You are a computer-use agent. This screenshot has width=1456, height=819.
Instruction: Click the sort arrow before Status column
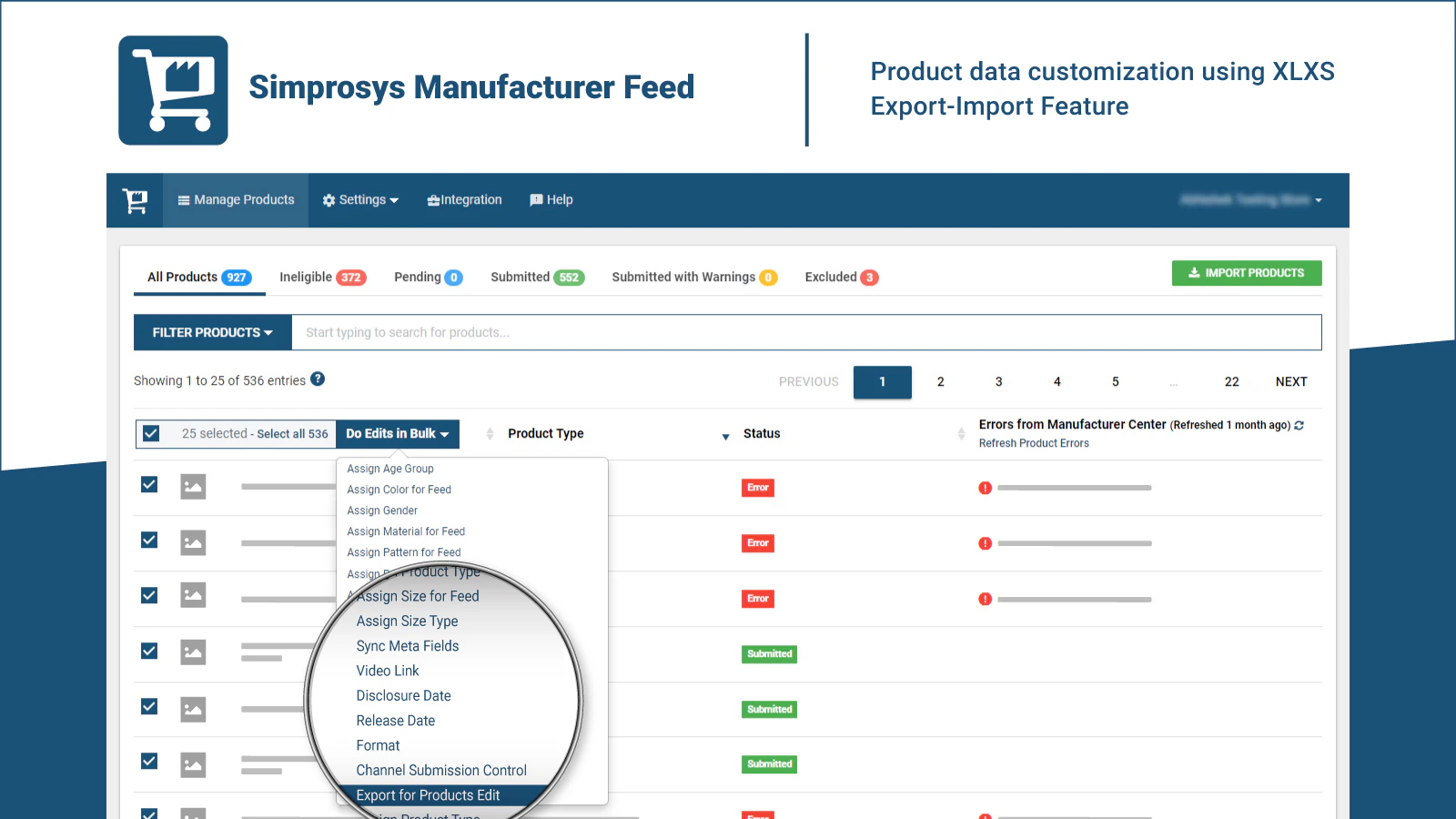(x=725, y=437)
